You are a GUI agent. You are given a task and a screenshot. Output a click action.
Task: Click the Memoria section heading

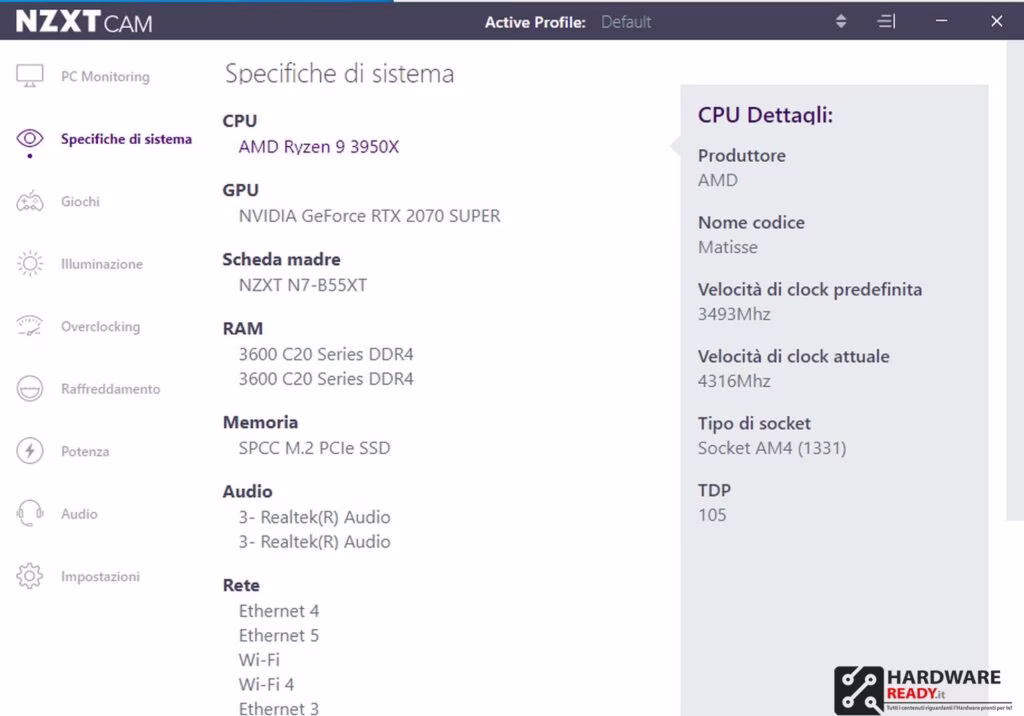(x=261, y=423)
